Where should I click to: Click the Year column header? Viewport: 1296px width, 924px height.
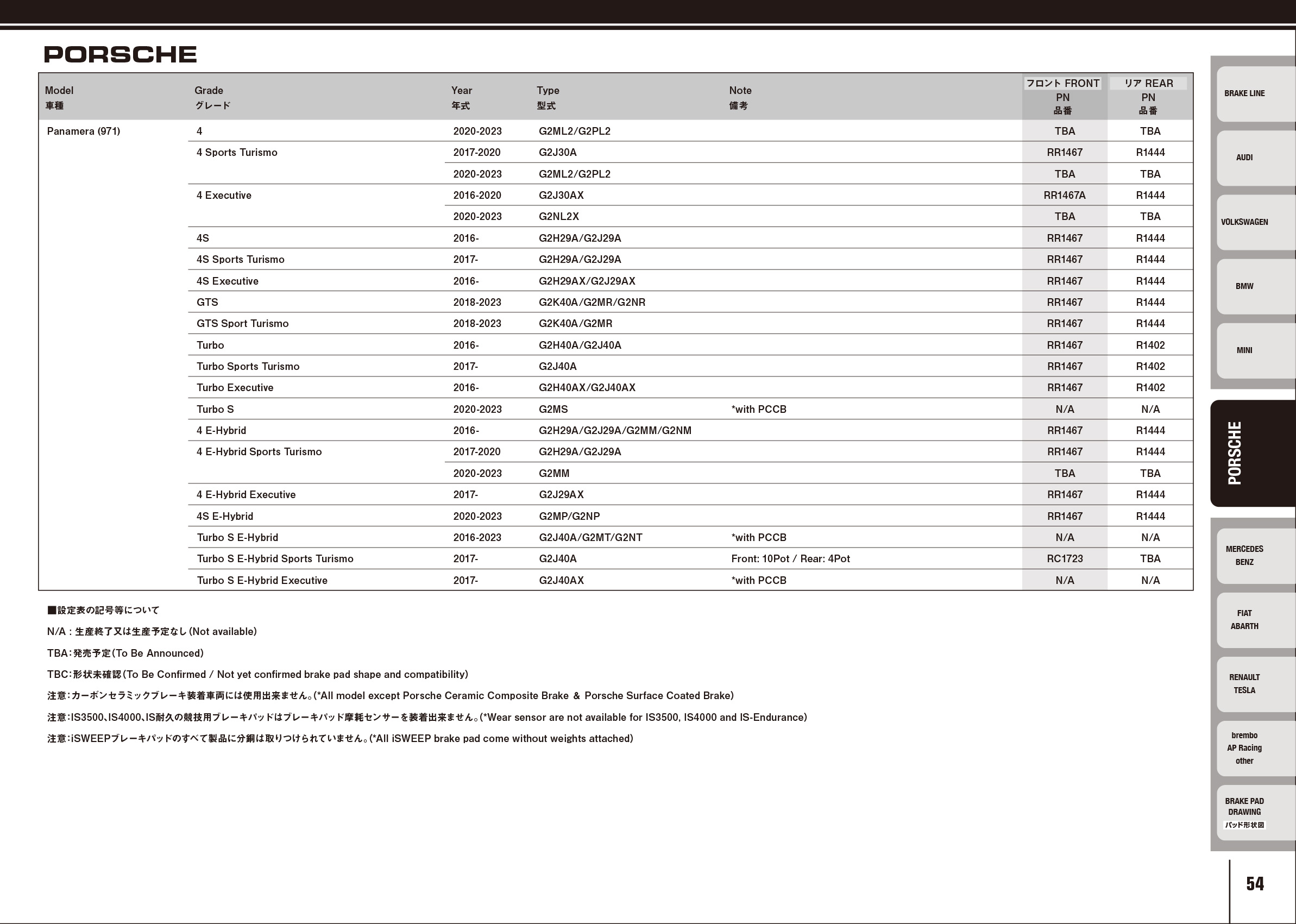(x=461, y=97)
